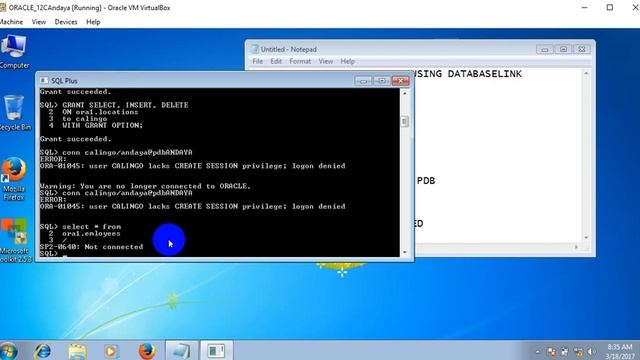Open VirtualBox View menu
This screenshot has width=640, height=360.
(x=39, y=22)
